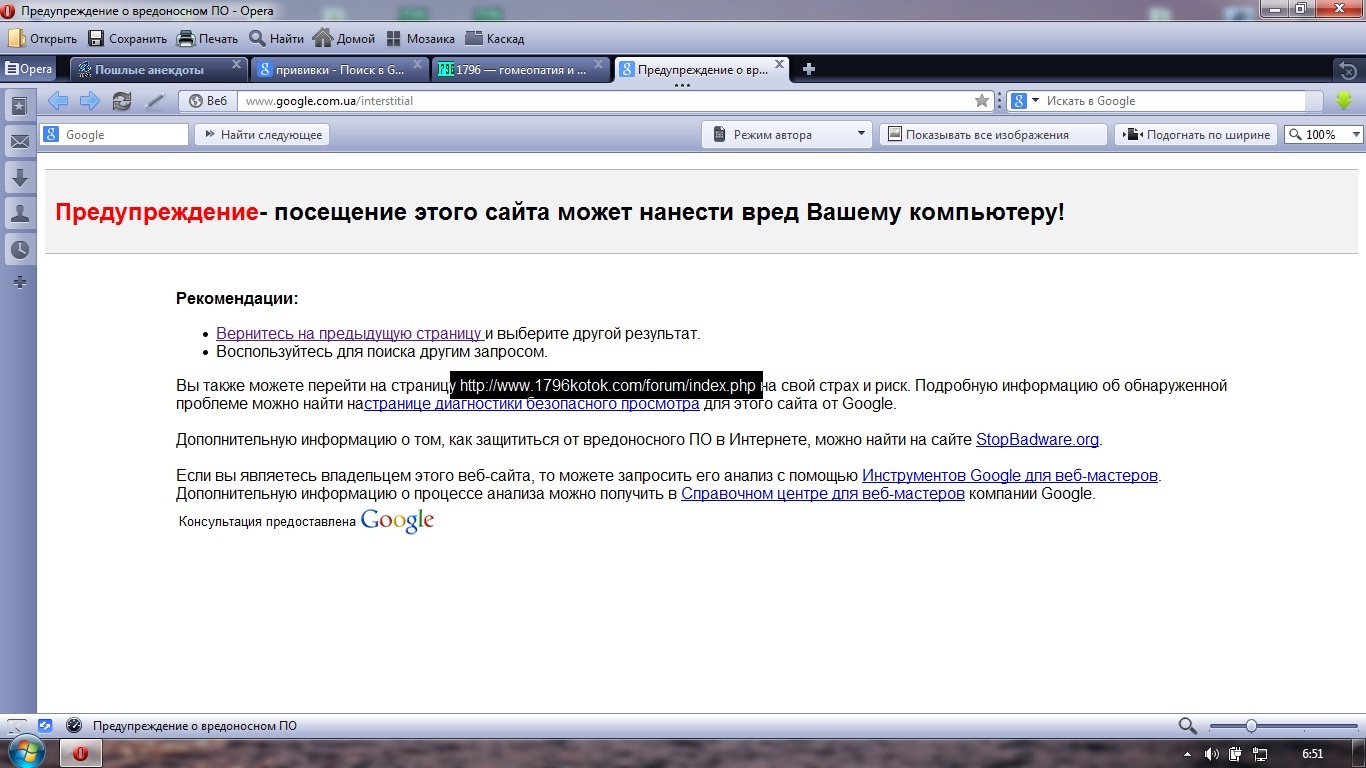Click the 'Веб' site info badge
Viewport: 1366px width, 768px height.
click(208, 101)
